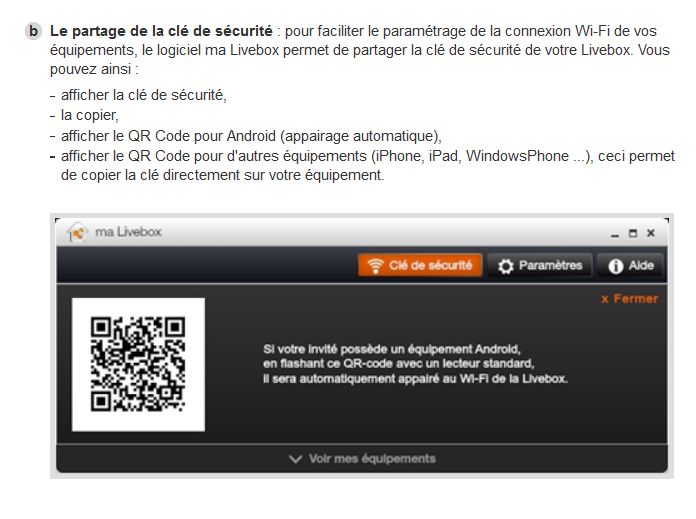Open the Aide section
The image size is (696, 519).
(630, 265)
